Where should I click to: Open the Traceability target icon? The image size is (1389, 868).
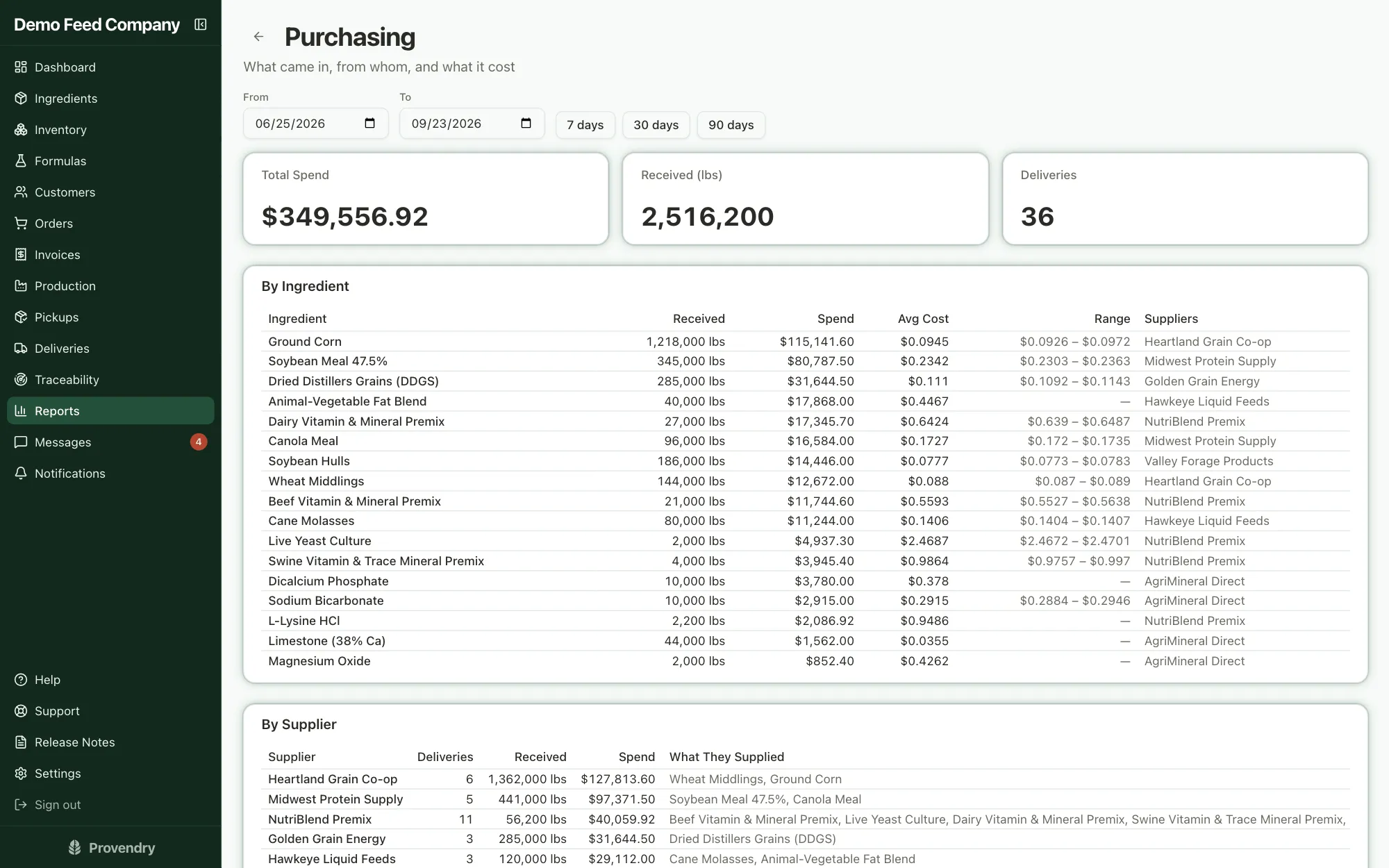click(x=21, y=379)
